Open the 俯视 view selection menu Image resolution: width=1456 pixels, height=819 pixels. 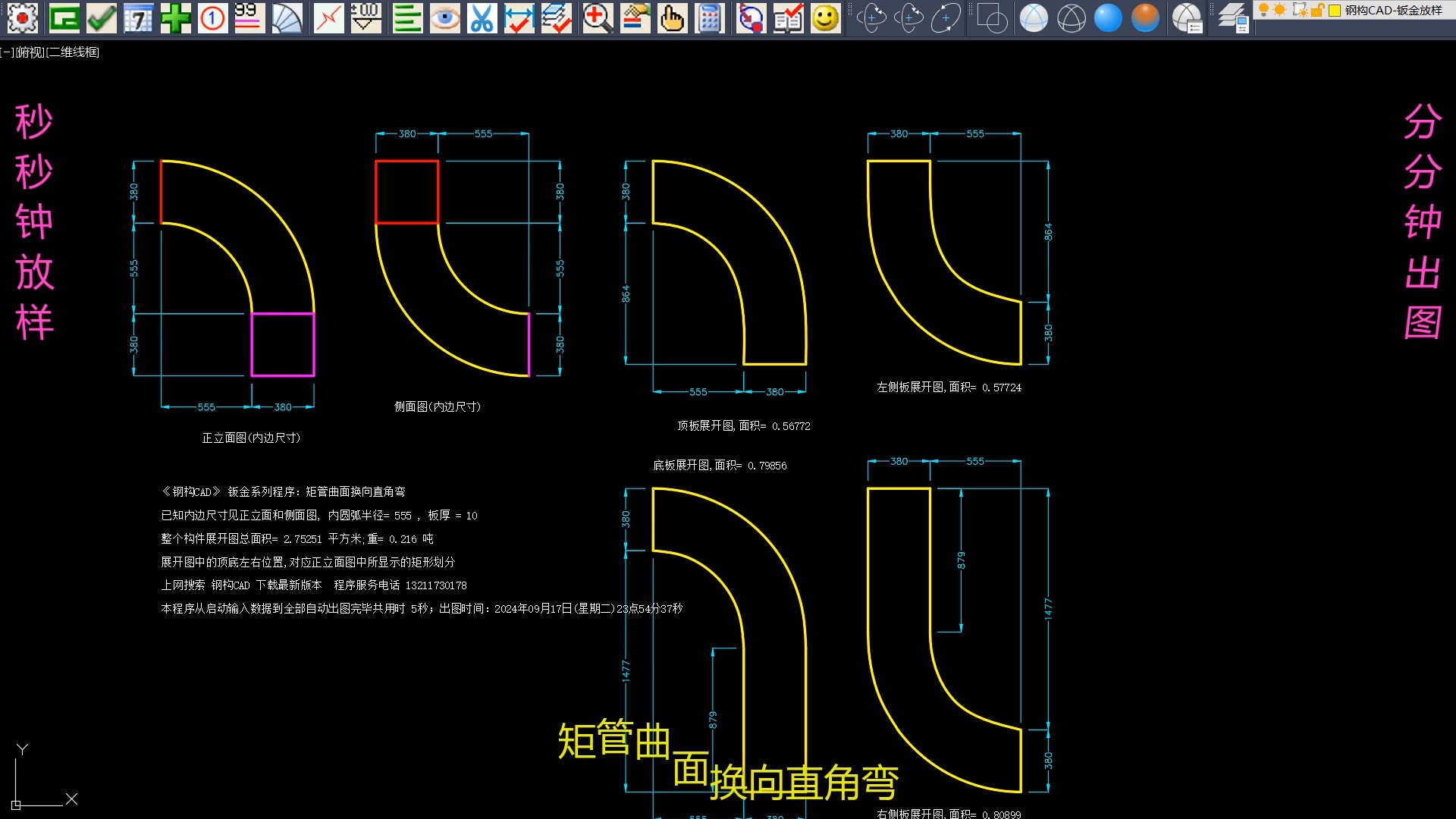pos(30,52)
